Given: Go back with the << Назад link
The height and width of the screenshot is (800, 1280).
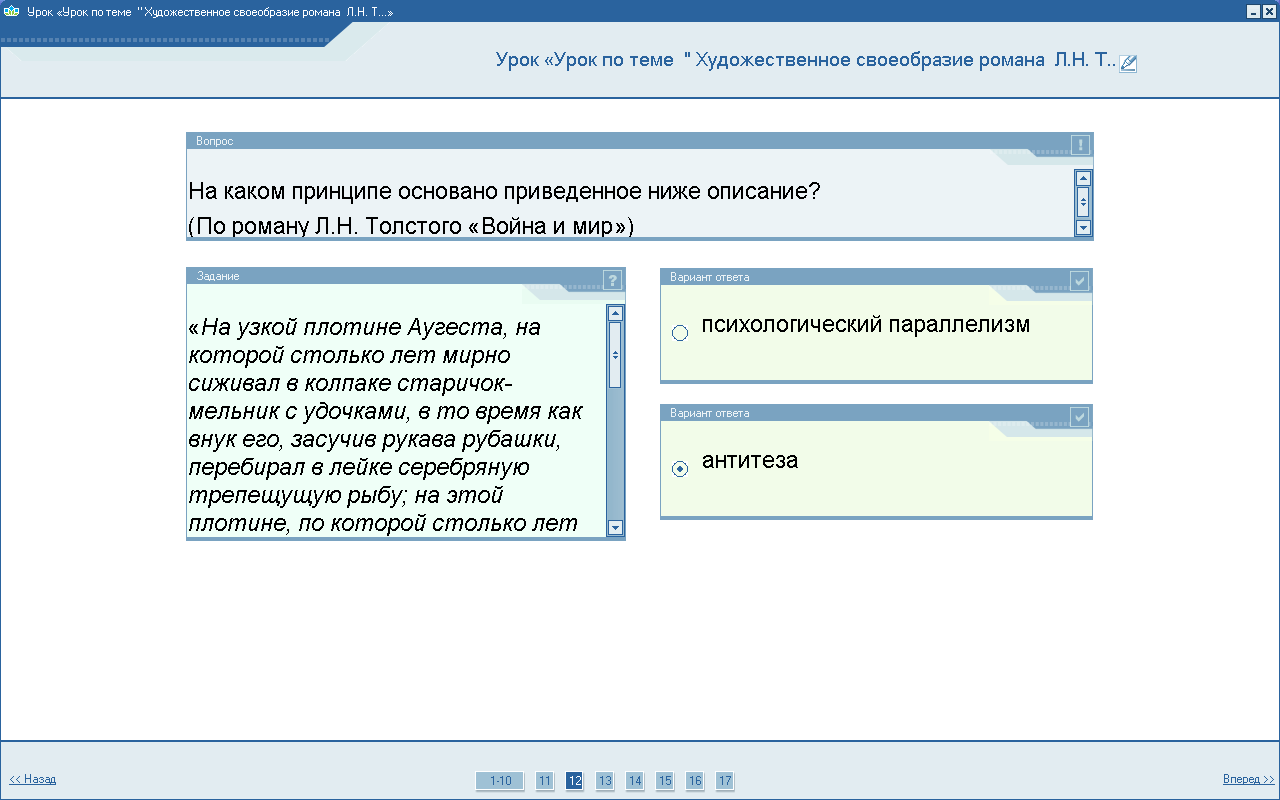Looking at the screenshot, I should 33,780.
